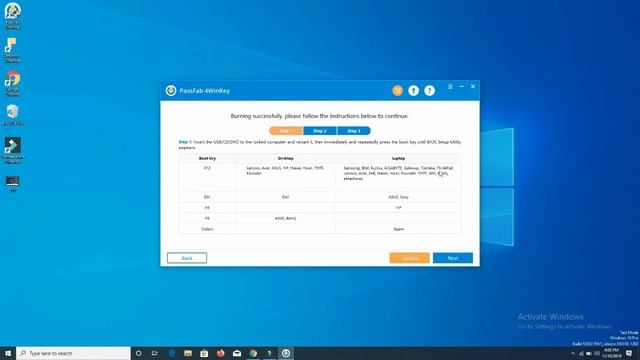Image resolution: width=640 pixels, height=360 pixels.
Task: Select the bottom monitor-shaped desktop icon
Action: [13, 183]
